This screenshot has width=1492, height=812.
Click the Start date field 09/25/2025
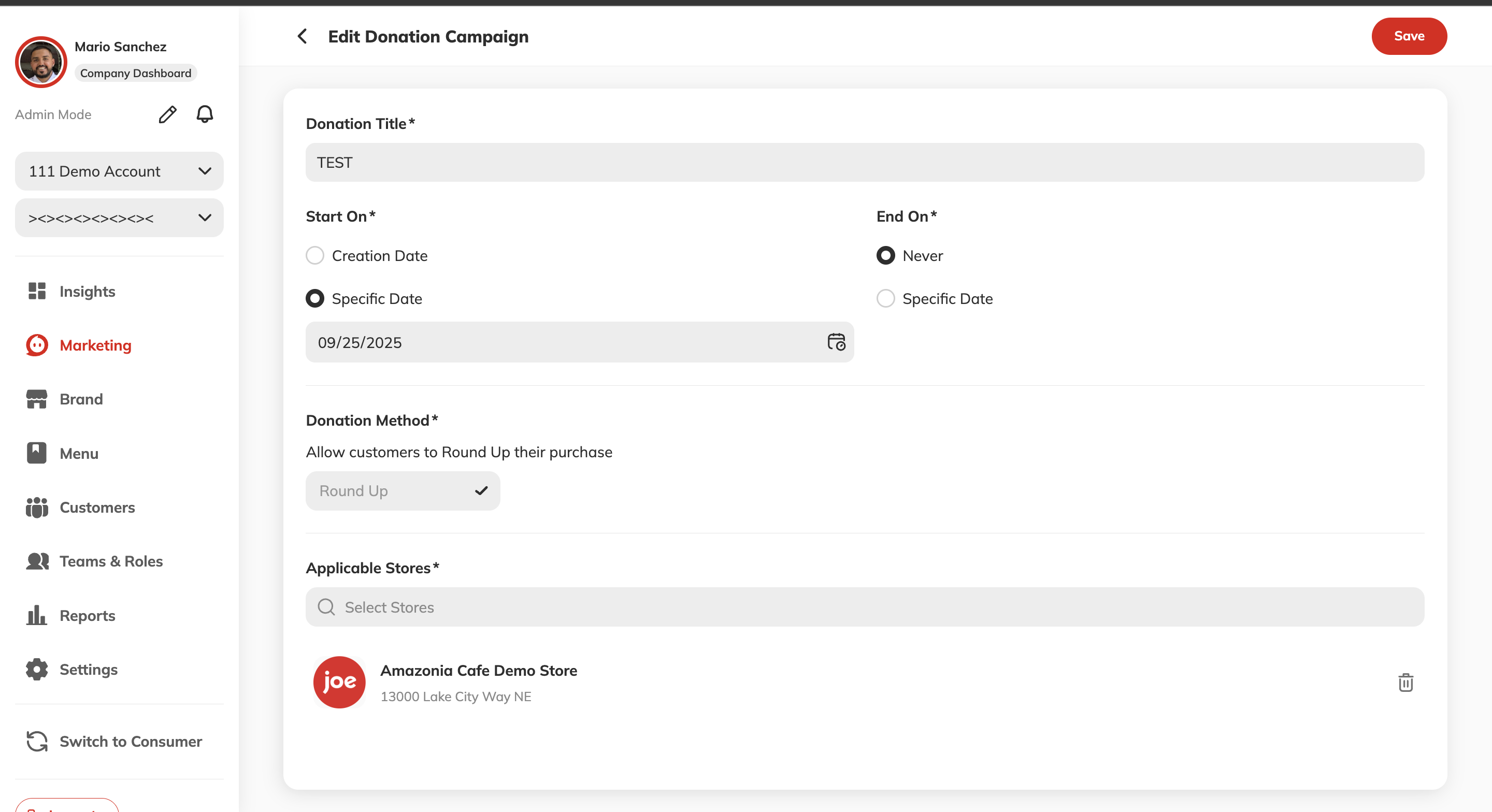click(579, 342)
